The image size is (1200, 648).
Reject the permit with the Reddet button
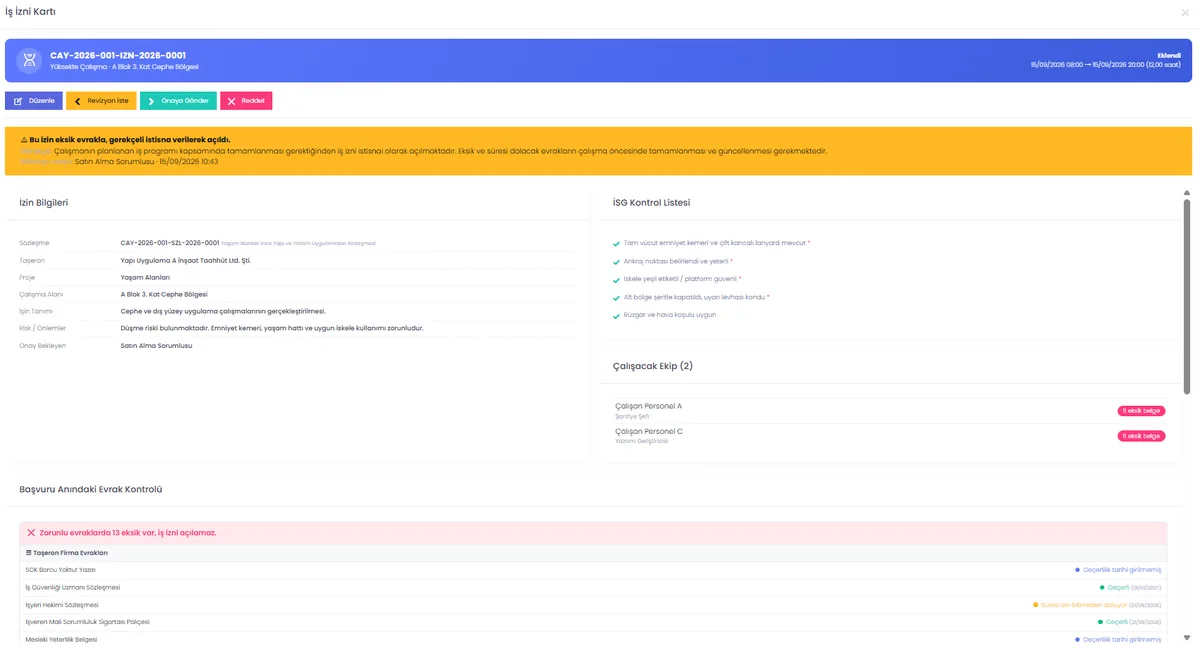246,101
